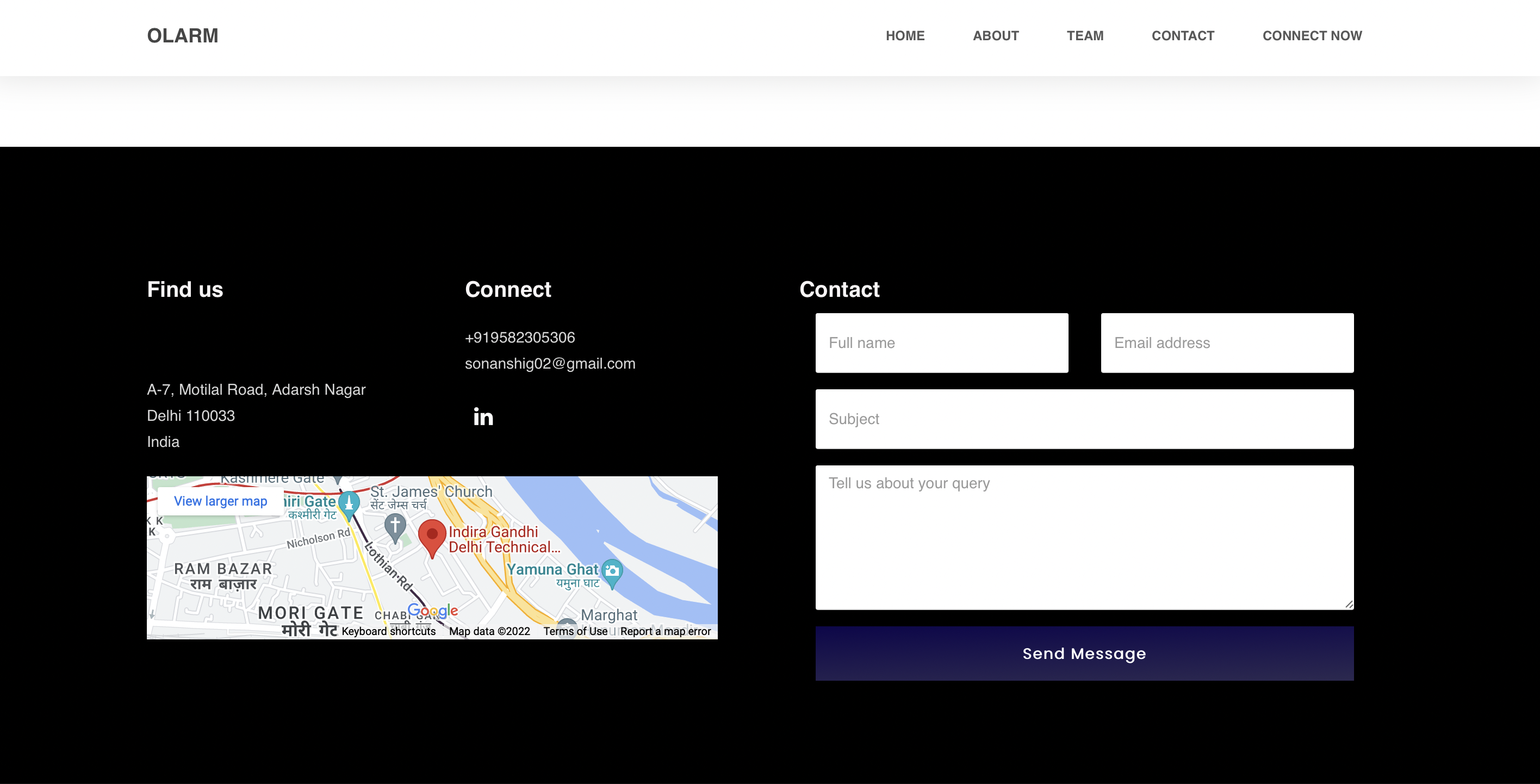This screenshot has height=784, width=1540.
Task: Open the CONTACT section from the navbar
Action: (1183, 35)
